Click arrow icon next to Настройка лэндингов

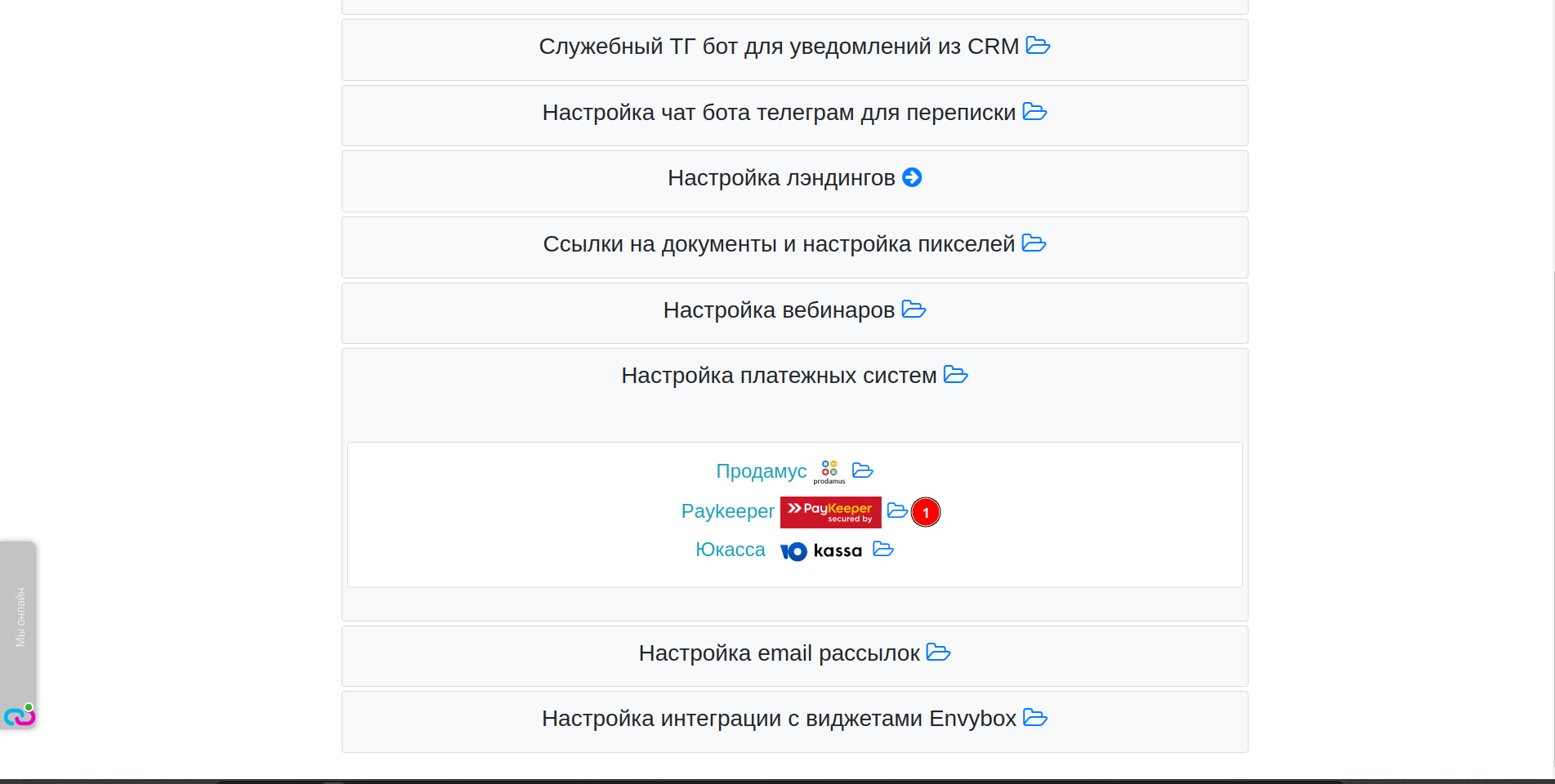tap(912, 177)
